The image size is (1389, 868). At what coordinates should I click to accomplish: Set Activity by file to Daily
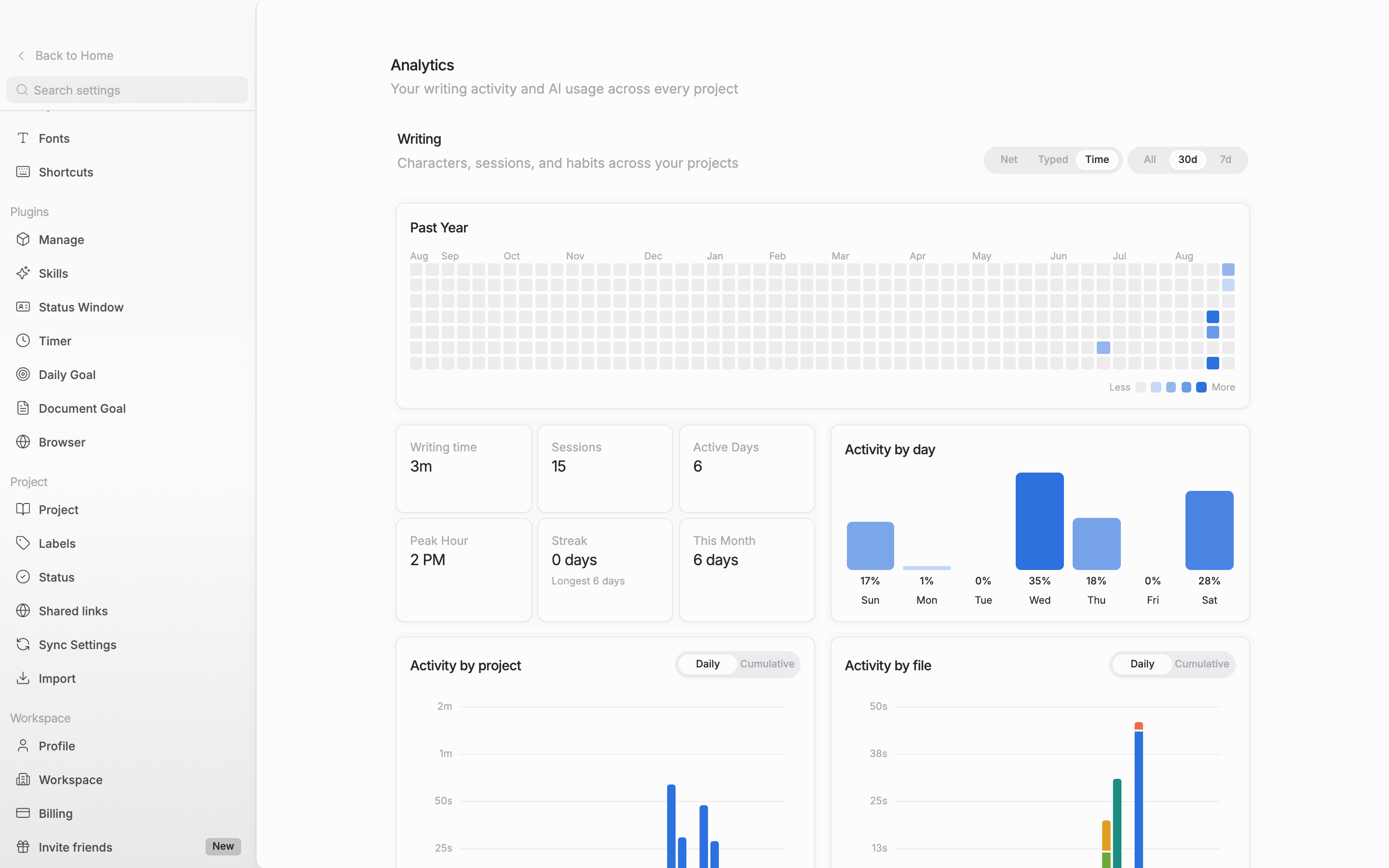pyautogui.click(x=1142, y=664)
